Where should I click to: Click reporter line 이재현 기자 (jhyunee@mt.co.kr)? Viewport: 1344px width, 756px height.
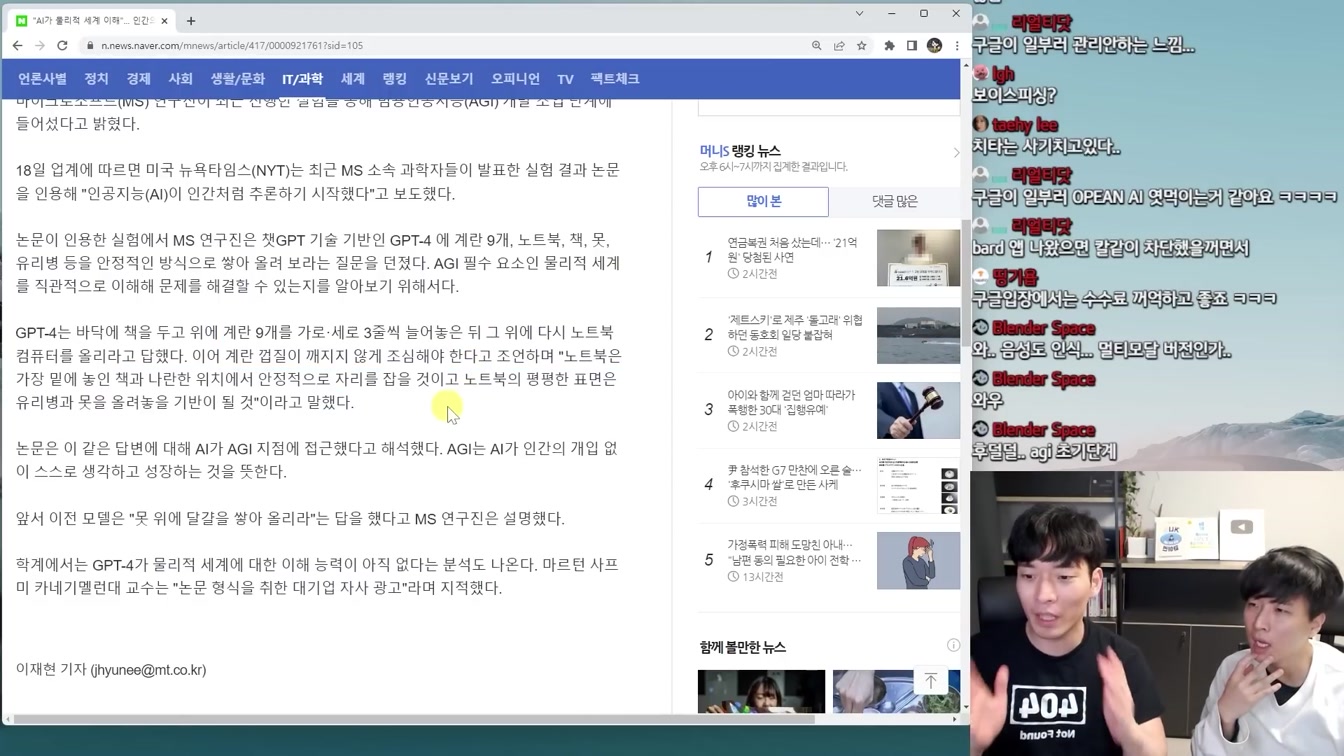pyautogui.click(x=111, y=670)
